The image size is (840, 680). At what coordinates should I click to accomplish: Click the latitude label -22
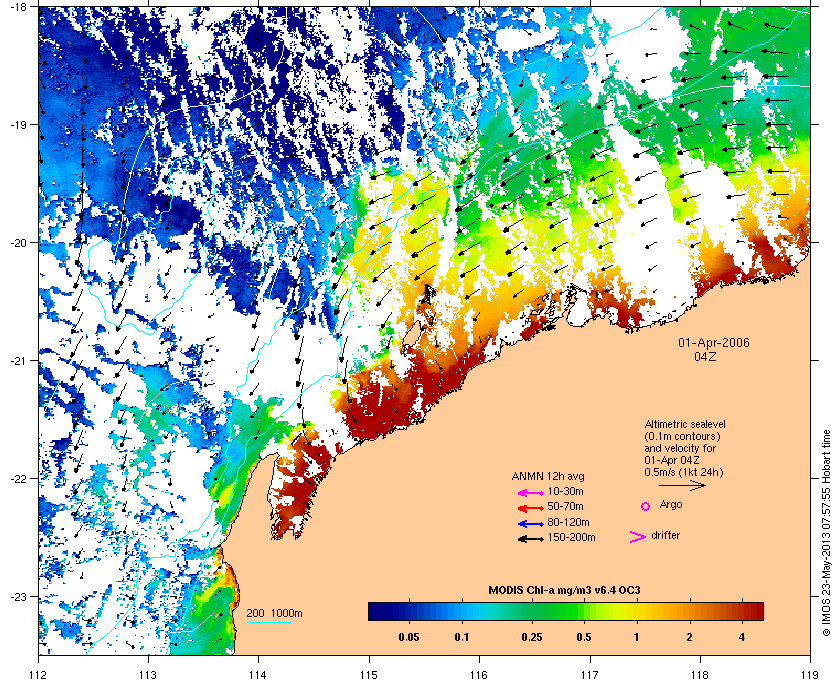[18, 478]
